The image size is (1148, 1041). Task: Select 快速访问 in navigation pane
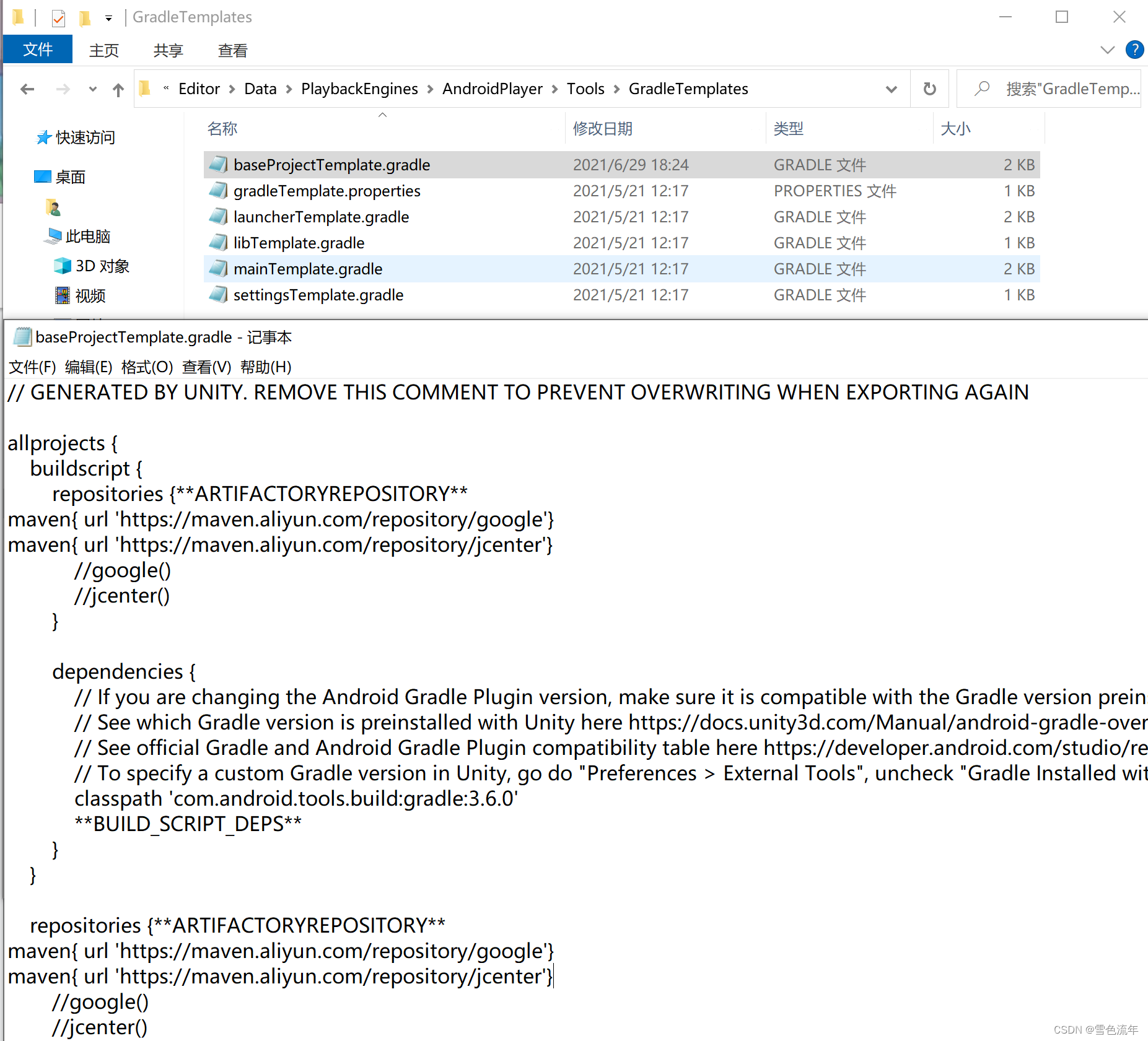tap(85, 137)
